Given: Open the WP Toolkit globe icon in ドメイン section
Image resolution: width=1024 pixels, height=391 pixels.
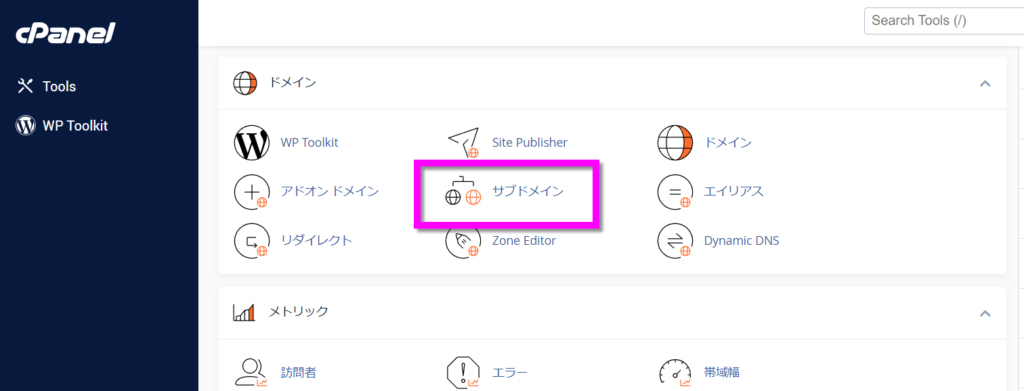Looking at the screenshot, I should click(x=251, y=142).
